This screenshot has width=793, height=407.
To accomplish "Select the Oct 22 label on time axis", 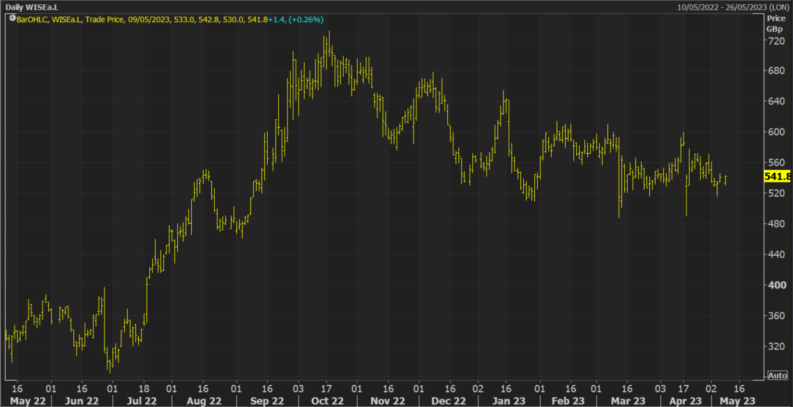I will [x=328, y=400].
